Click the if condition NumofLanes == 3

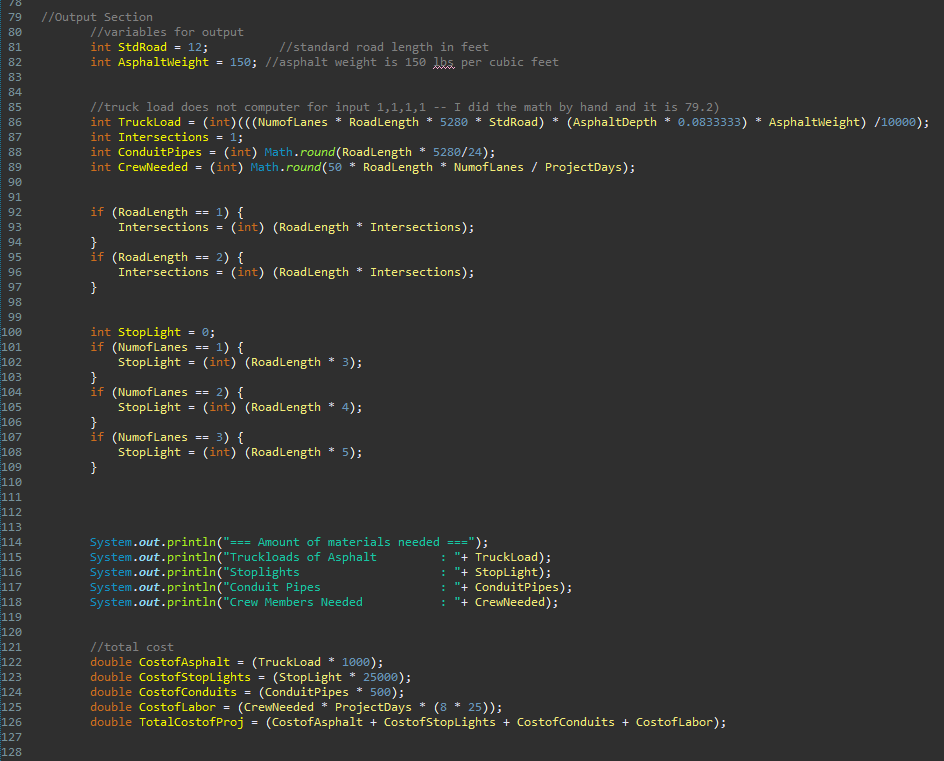[166, 437]
